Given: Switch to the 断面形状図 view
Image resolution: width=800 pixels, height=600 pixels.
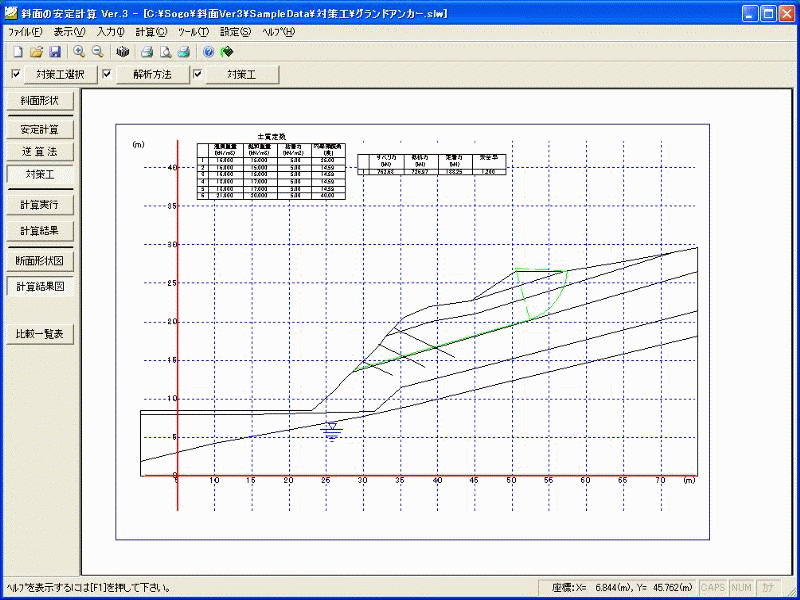Looking at the screenshot, I should coord(40,261).
